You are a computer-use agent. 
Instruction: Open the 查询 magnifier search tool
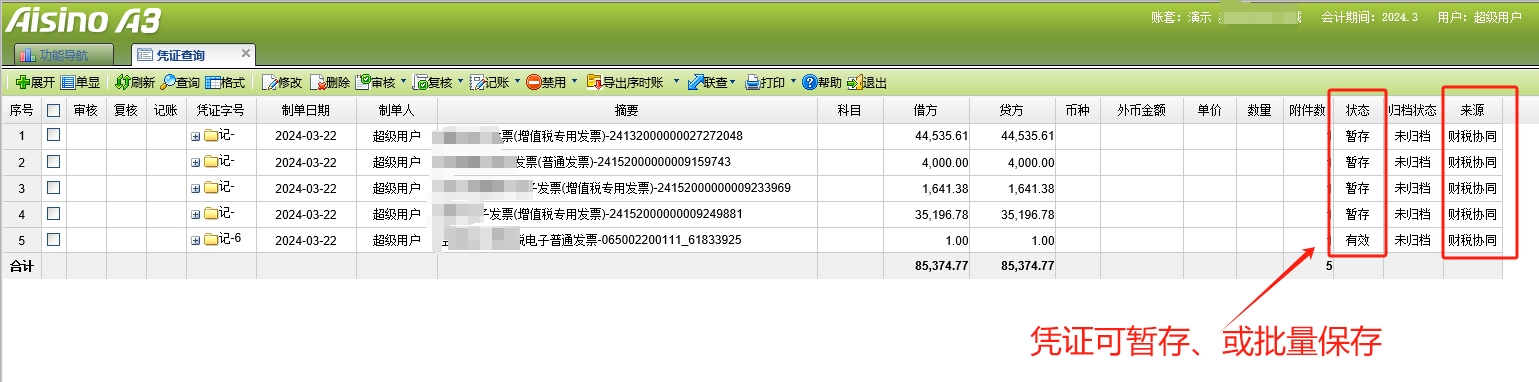[x=168, y=82]
